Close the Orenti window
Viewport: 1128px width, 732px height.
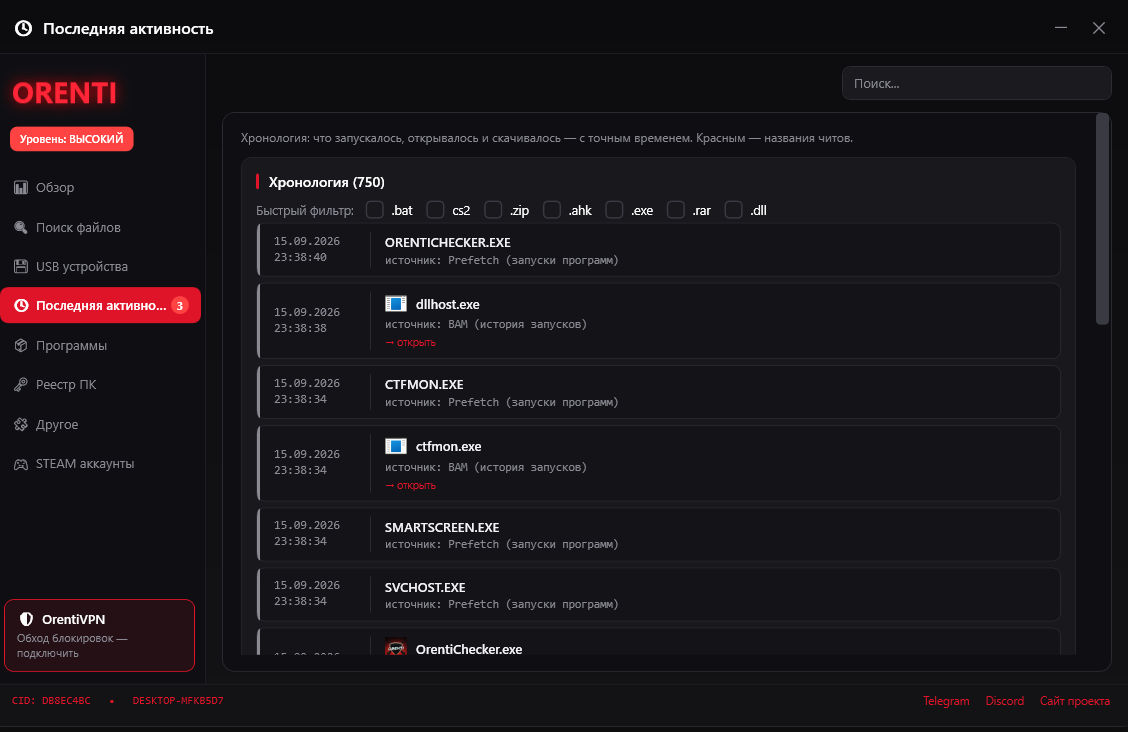(x=1099, y=28)
